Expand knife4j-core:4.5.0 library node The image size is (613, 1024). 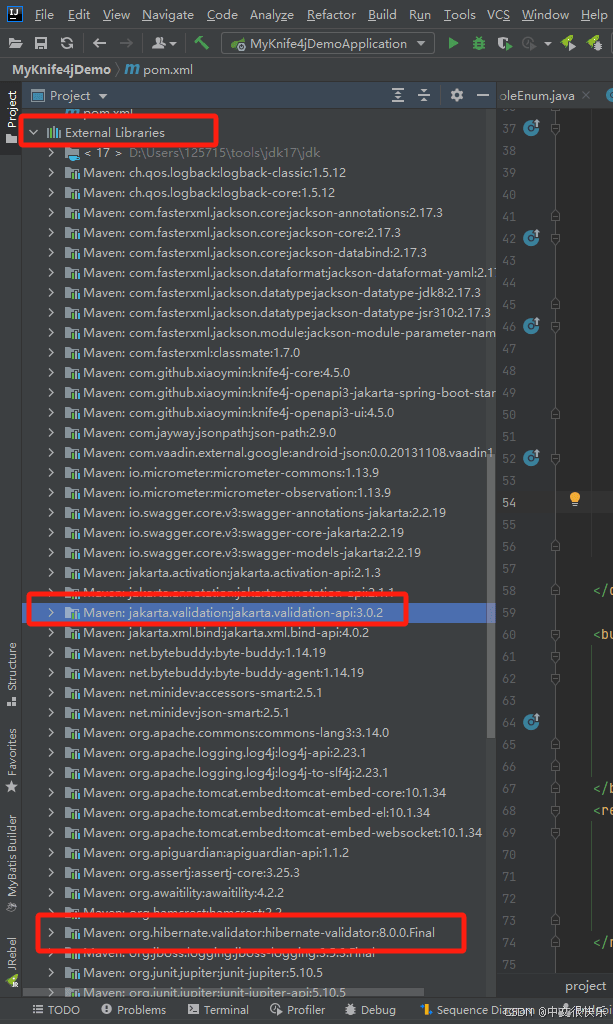[52, 373]
